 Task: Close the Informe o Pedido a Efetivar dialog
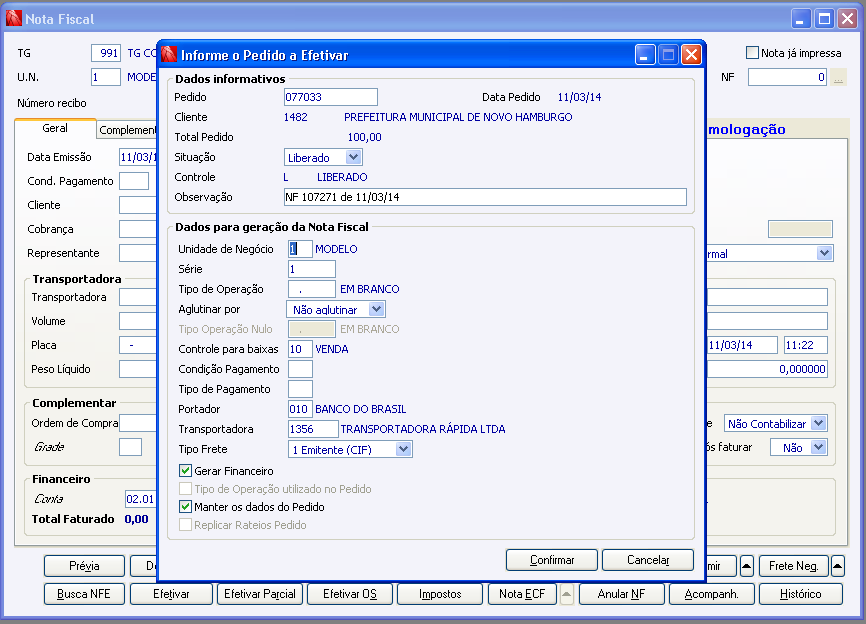point(691,55)
